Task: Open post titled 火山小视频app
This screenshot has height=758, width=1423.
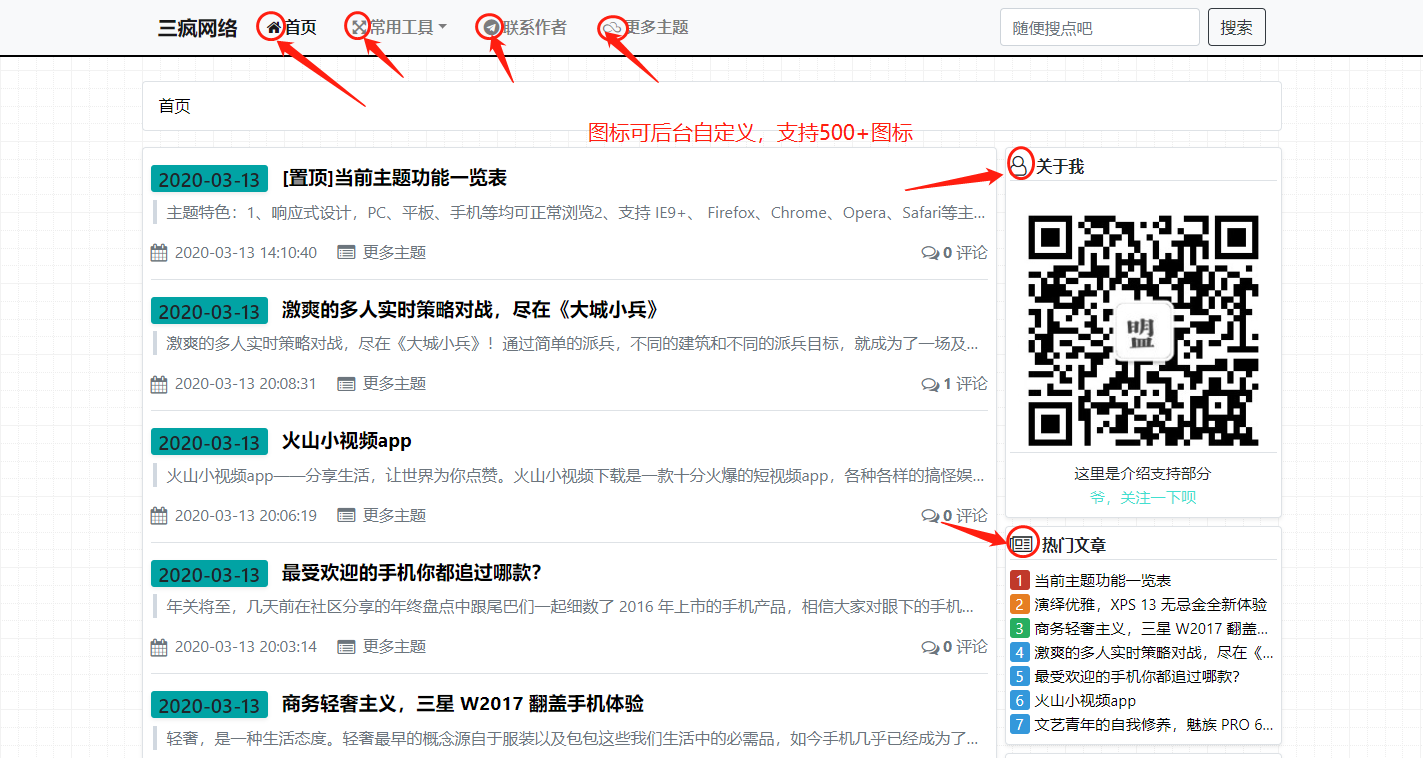Action: [347, 441]
